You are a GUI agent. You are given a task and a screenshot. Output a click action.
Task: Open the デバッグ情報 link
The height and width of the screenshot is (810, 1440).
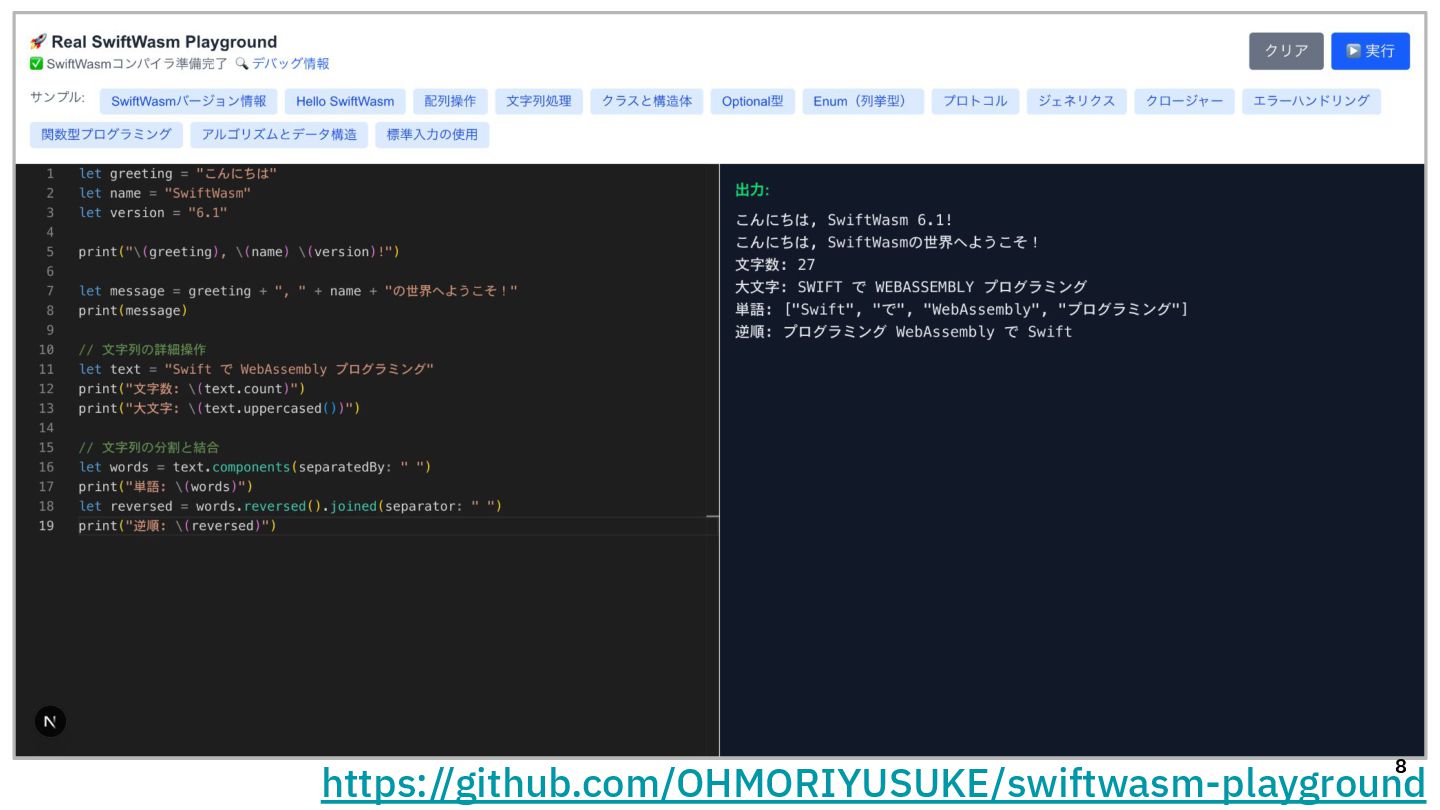290,63
